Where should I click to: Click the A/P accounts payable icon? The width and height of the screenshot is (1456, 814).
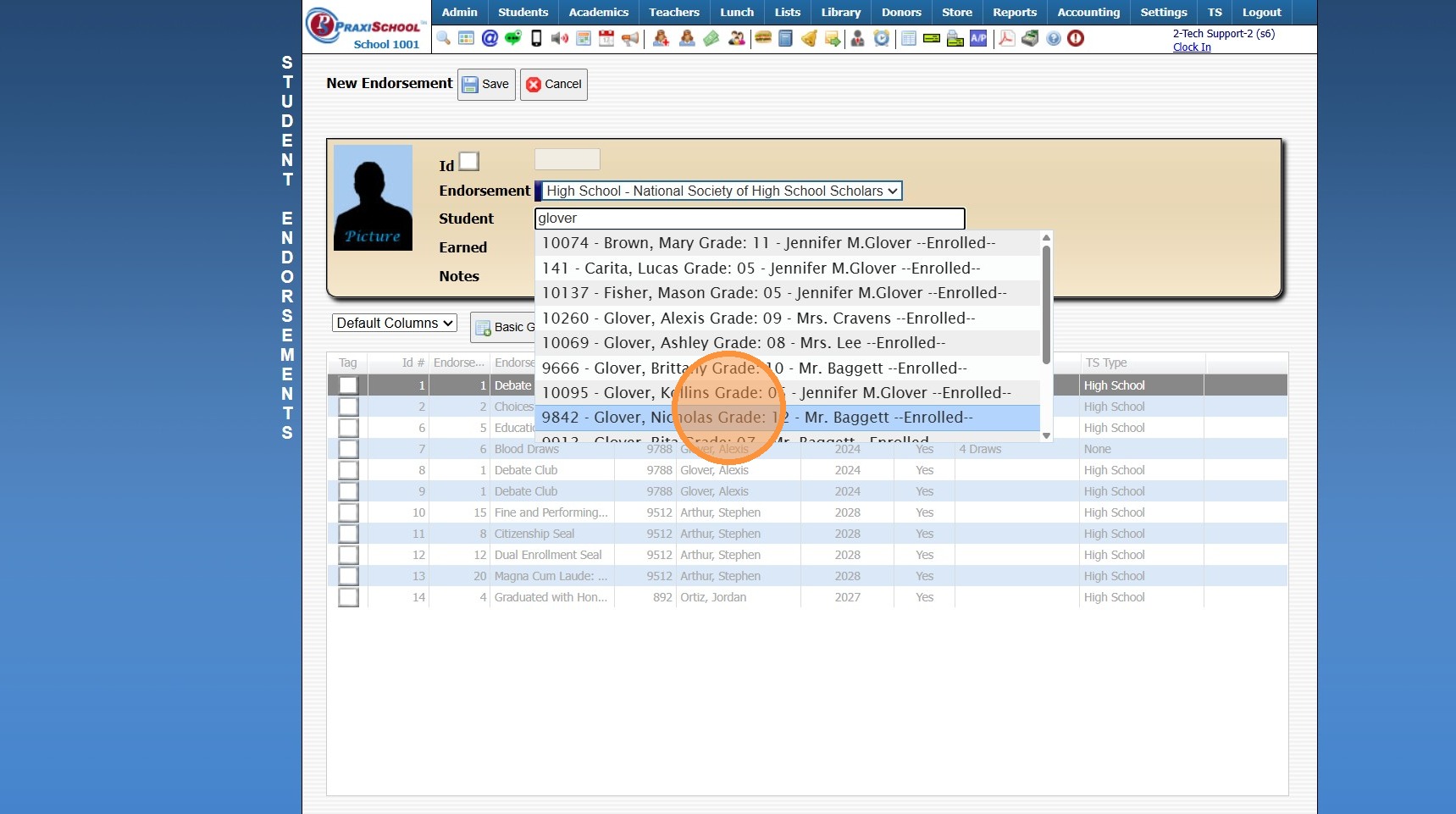coord(978,38)
